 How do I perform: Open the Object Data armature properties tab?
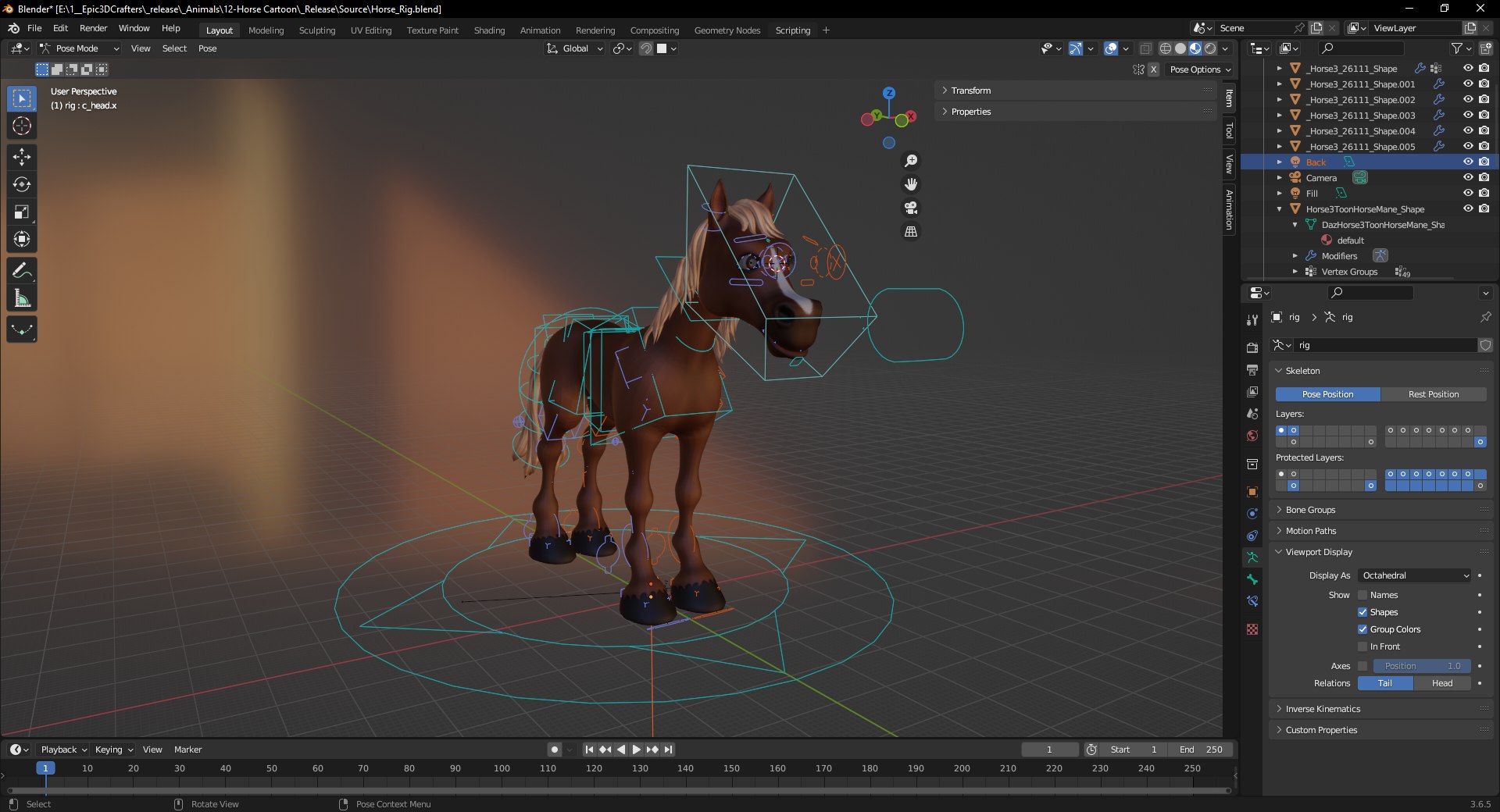(1252, 557)
